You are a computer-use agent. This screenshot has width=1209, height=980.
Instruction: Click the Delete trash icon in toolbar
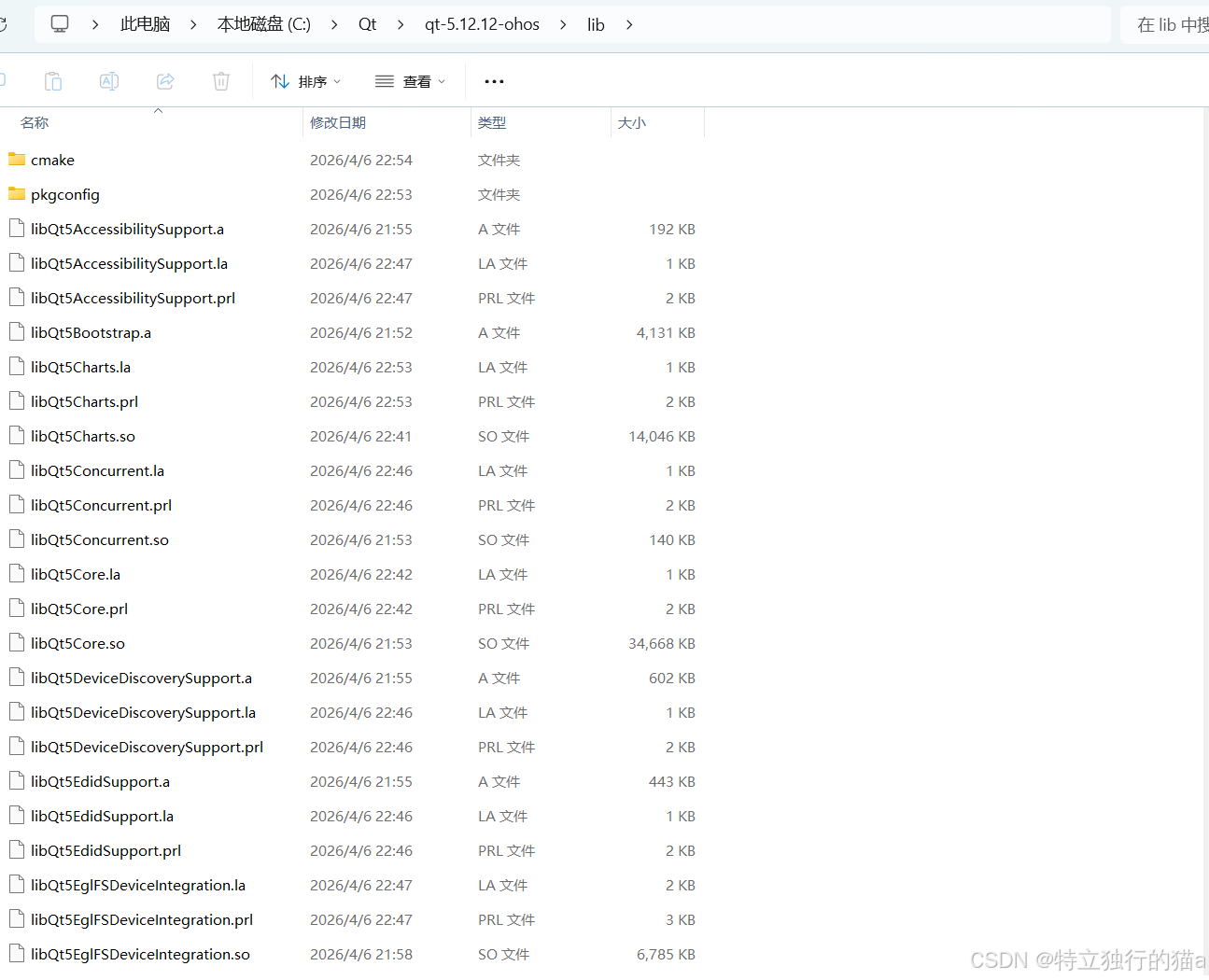[221, 81]
